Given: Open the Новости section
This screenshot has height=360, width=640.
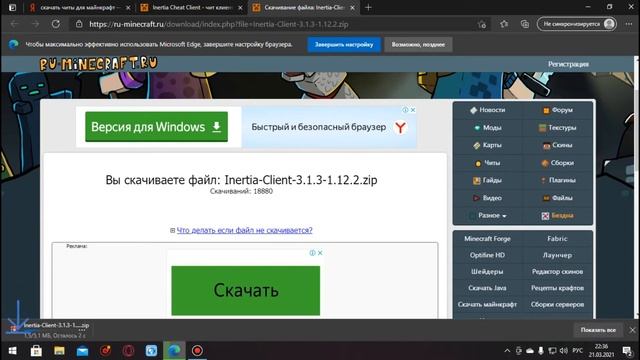Looking at the screenshot, I should coord(487,110).
